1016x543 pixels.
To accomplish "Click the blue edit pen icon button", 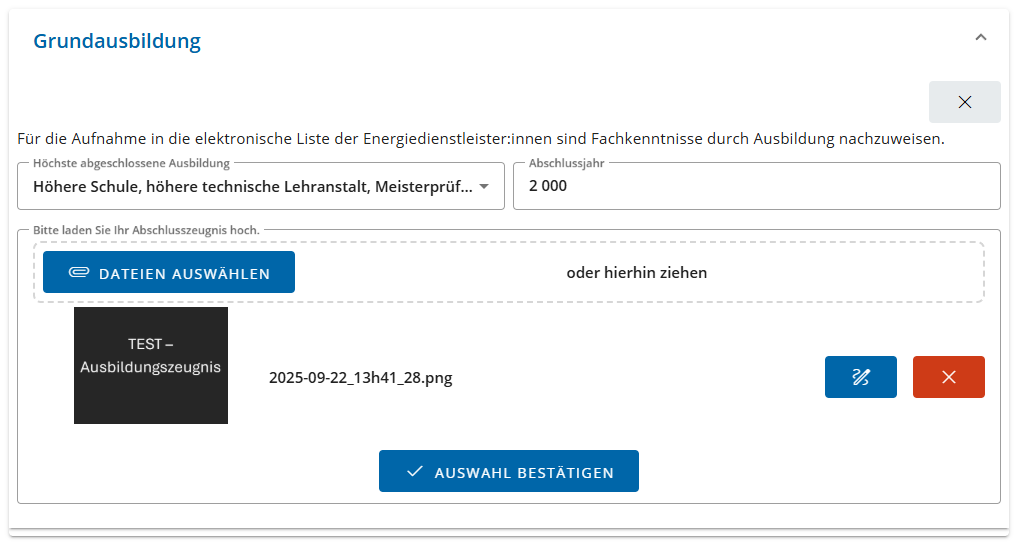I will click(x=860, y=377).
